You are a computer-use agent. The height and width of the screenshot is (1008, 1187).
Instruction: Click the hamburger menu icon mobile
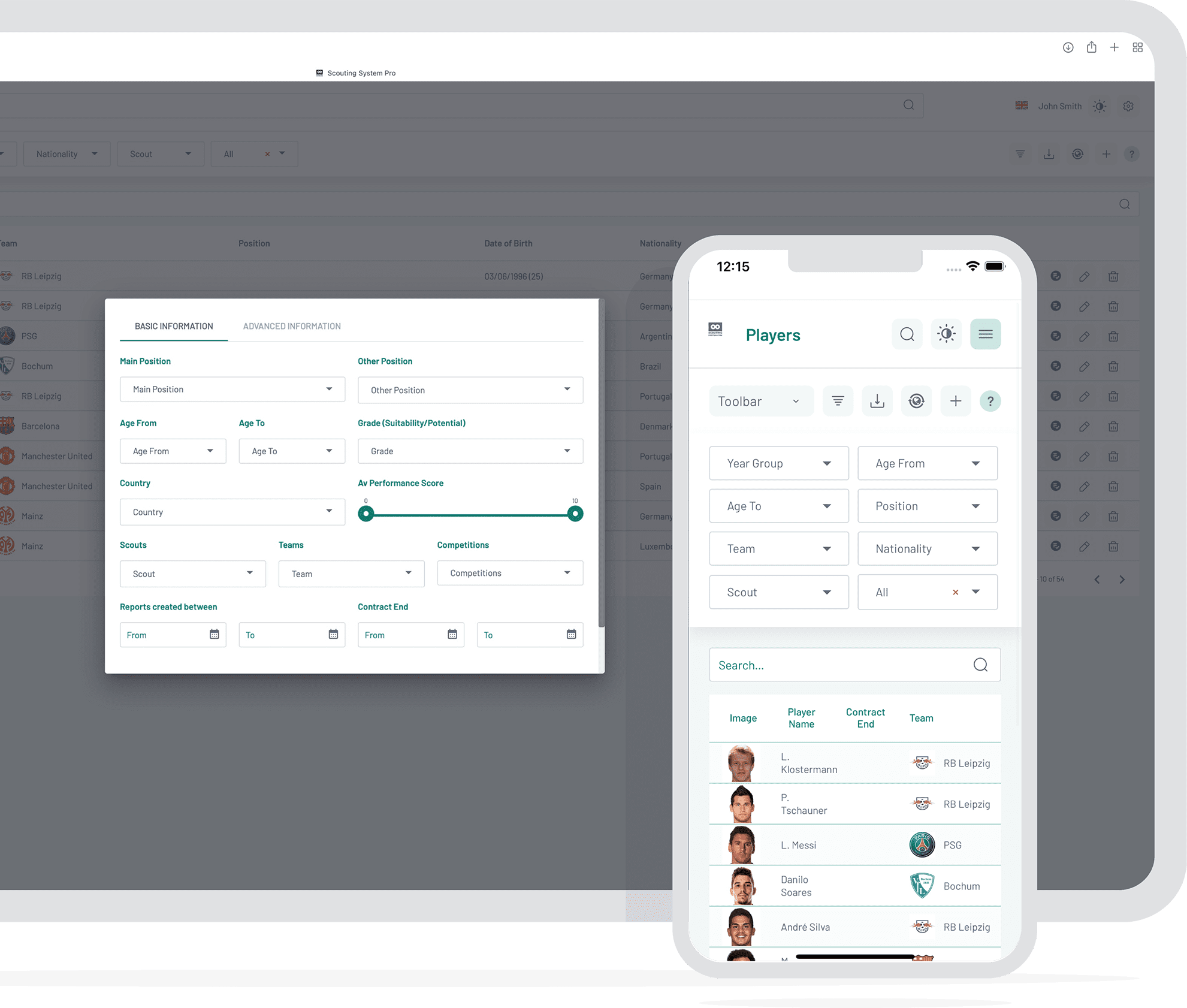pyautogui.click(x=986, y=334)
